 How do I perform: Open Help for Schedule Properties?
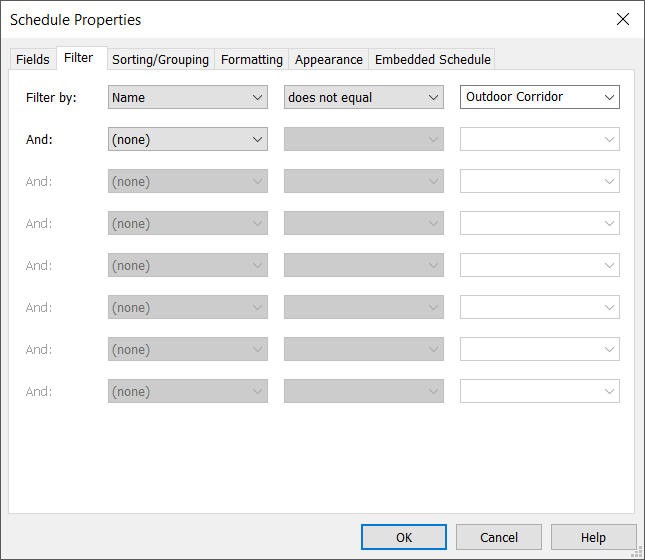pos(593,537)
